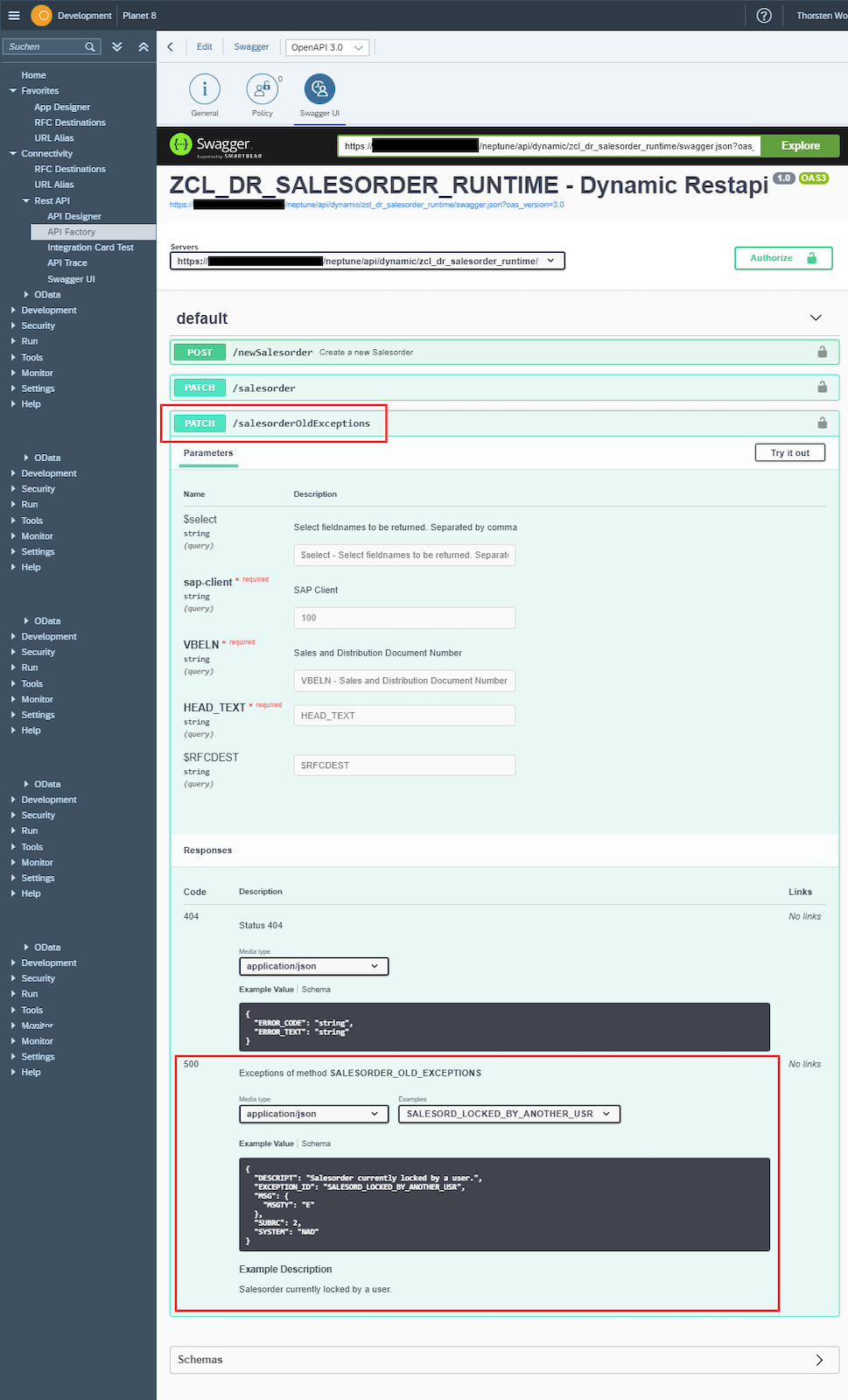Open the Thorsten user menu

(821, 16)
